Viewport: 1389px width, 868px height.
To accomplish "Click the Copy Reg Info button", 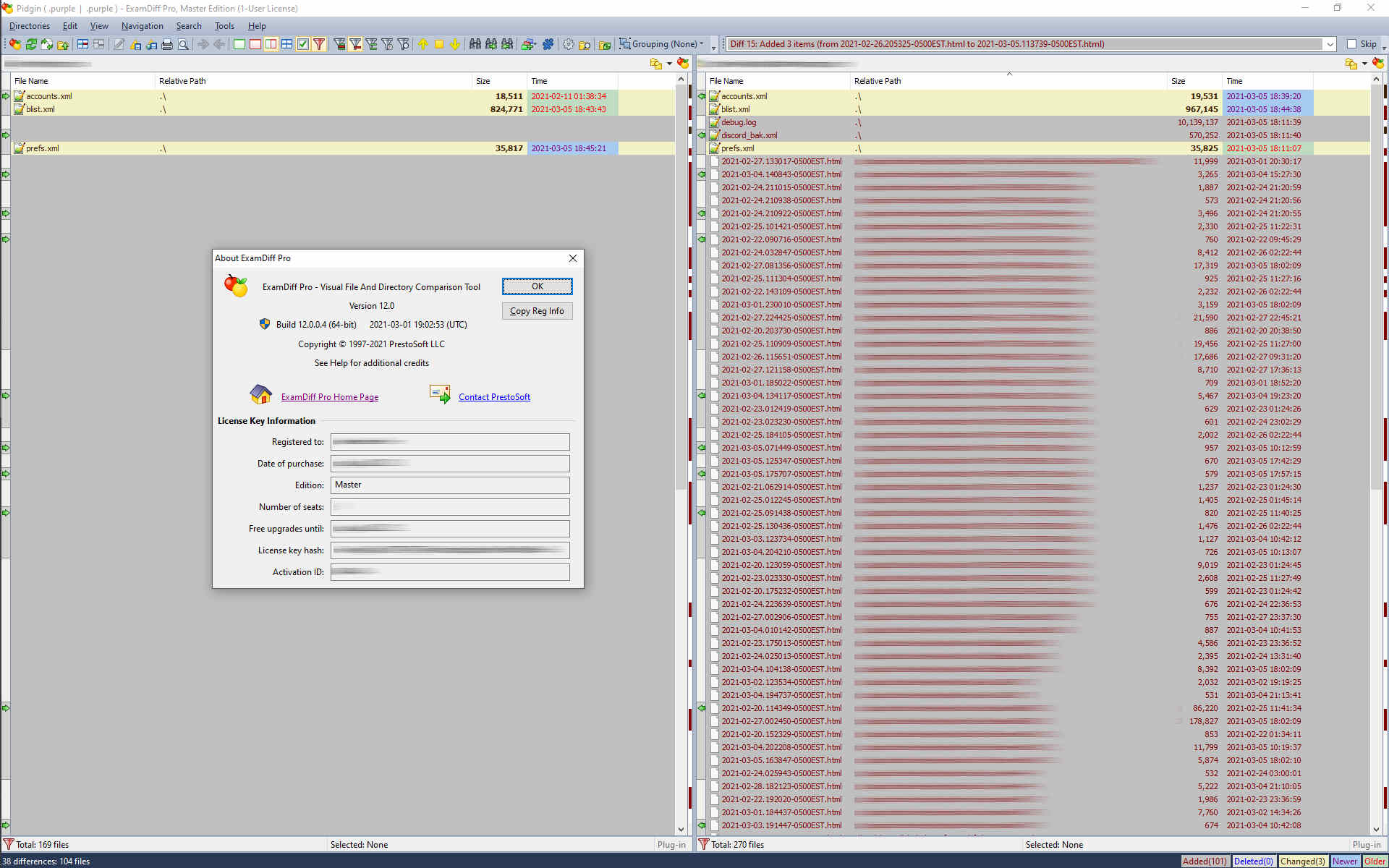I will (x=537, y=311).
